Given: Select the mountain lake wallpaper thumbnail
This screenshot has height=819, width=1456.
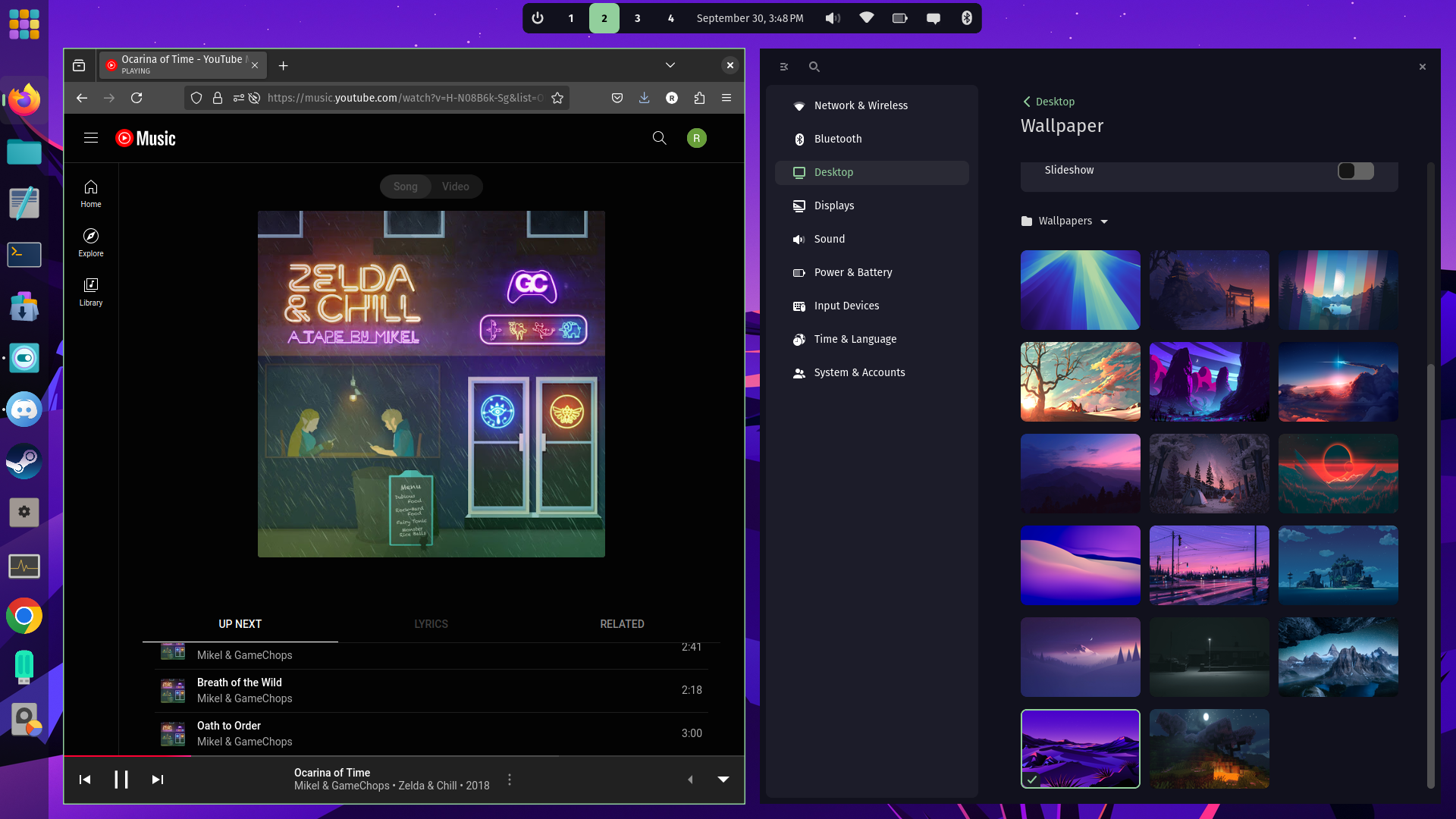Looking at the screenshot, I should click(1337, 657).
